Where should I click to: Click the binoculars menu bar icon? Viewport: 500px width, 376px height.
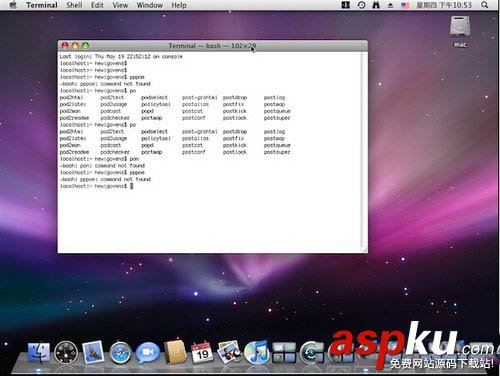(376, 5)
